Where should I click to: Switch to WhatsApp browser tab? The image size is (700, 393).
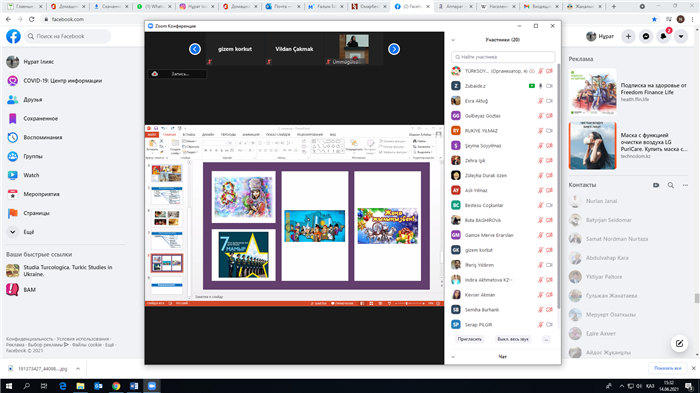pos(151,7)
